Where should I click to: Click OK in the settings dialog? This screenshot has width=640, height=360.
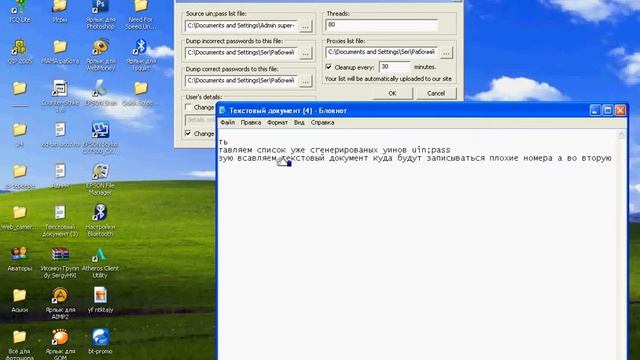pos(392,93)
